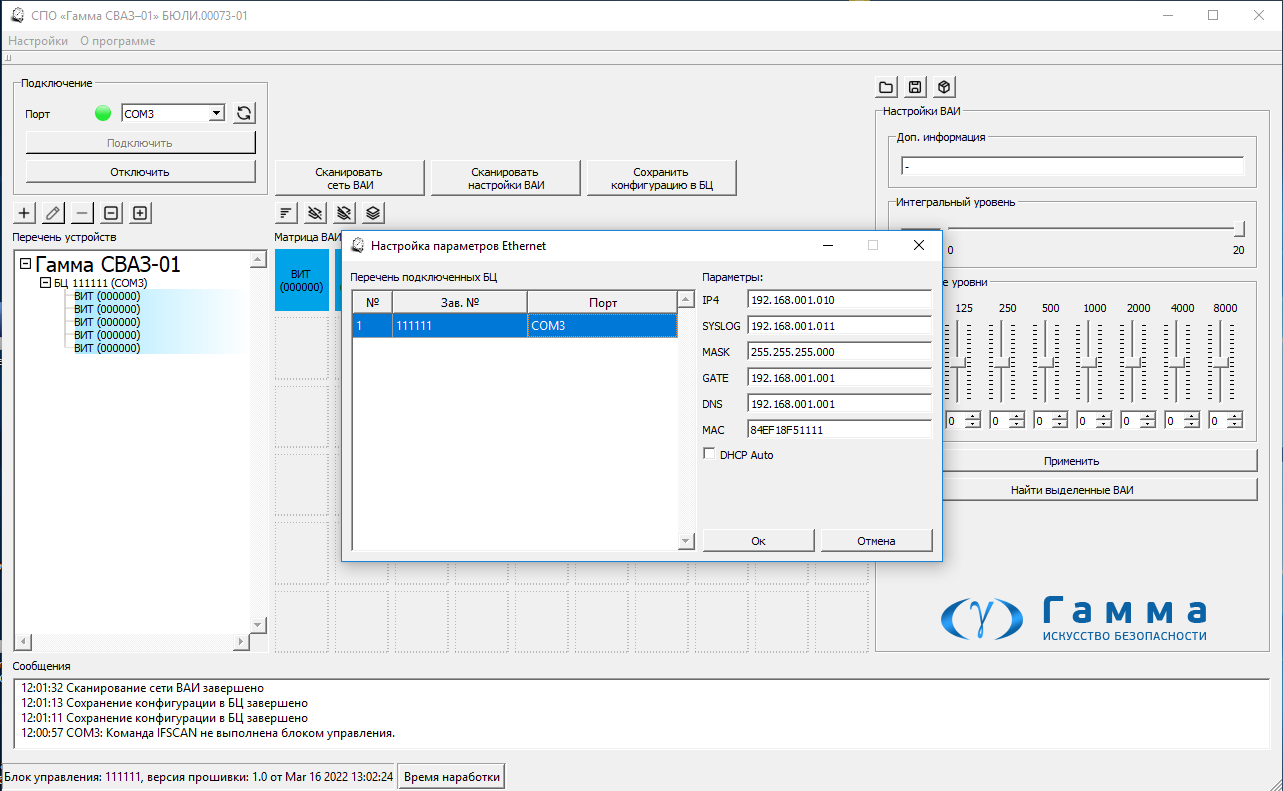Edit the selected device with the pencil icon
Image resolution: width=1283 pixels, height=791 pixels.
pos(54,212)
